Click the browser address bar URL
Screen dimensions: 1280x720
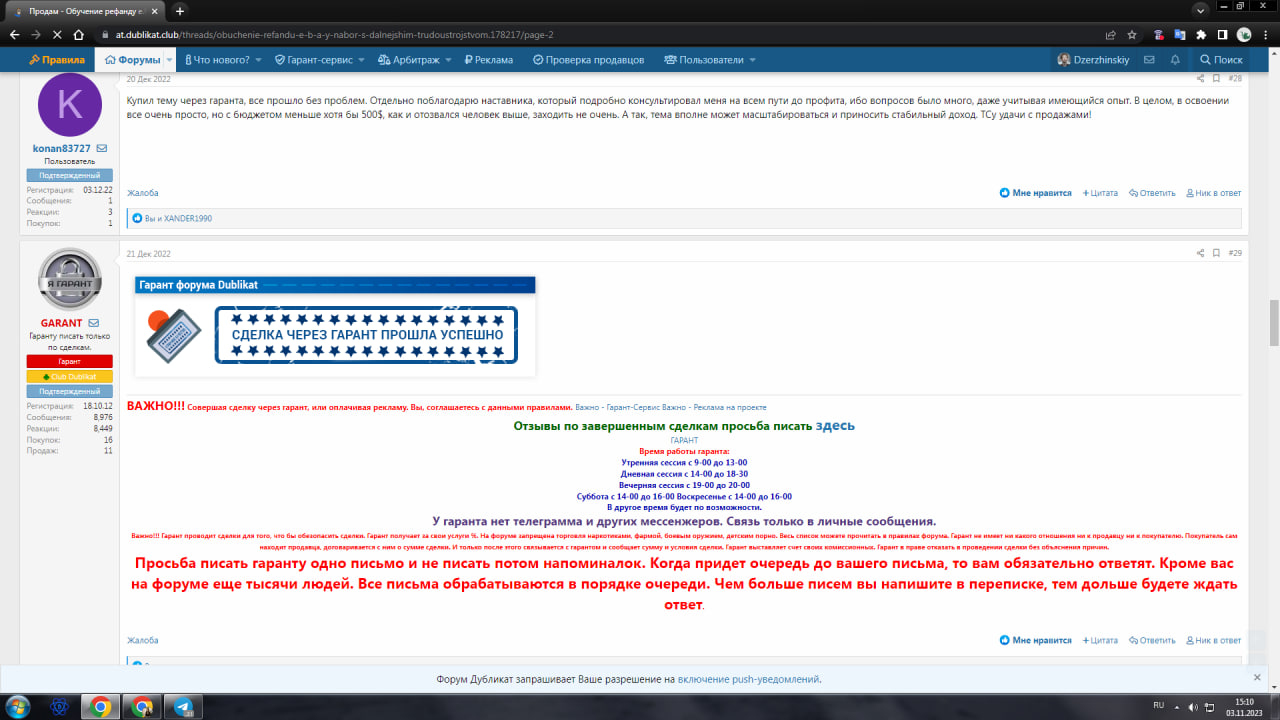400,34
